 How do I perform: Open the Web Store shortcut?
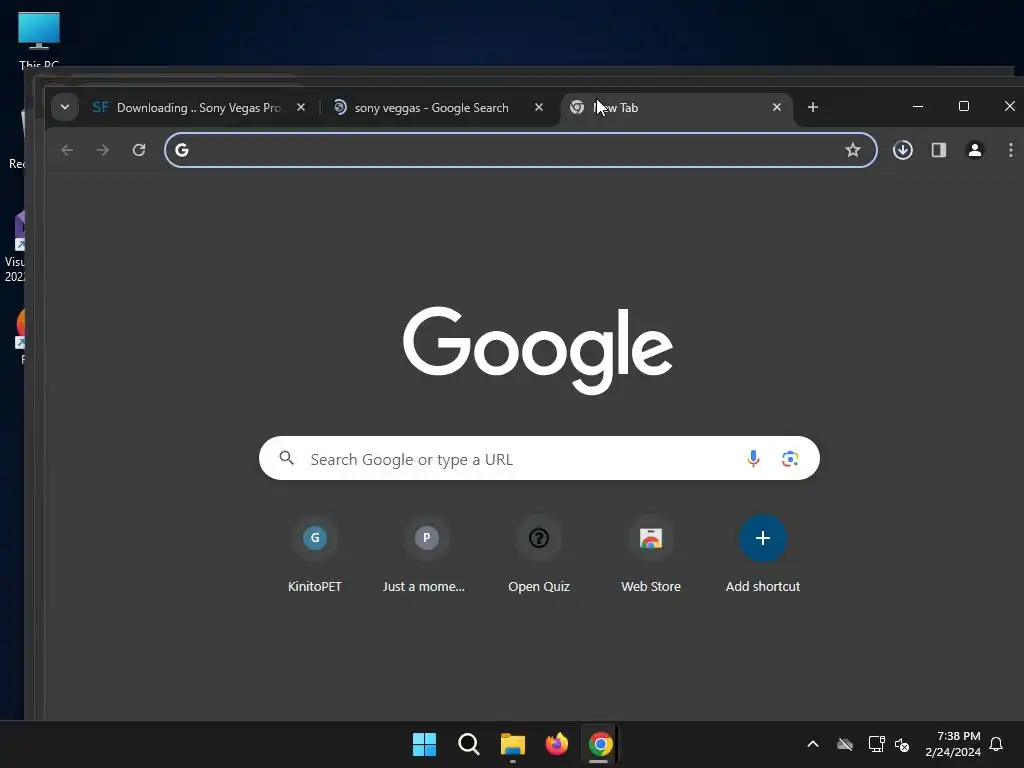point(650,555)
